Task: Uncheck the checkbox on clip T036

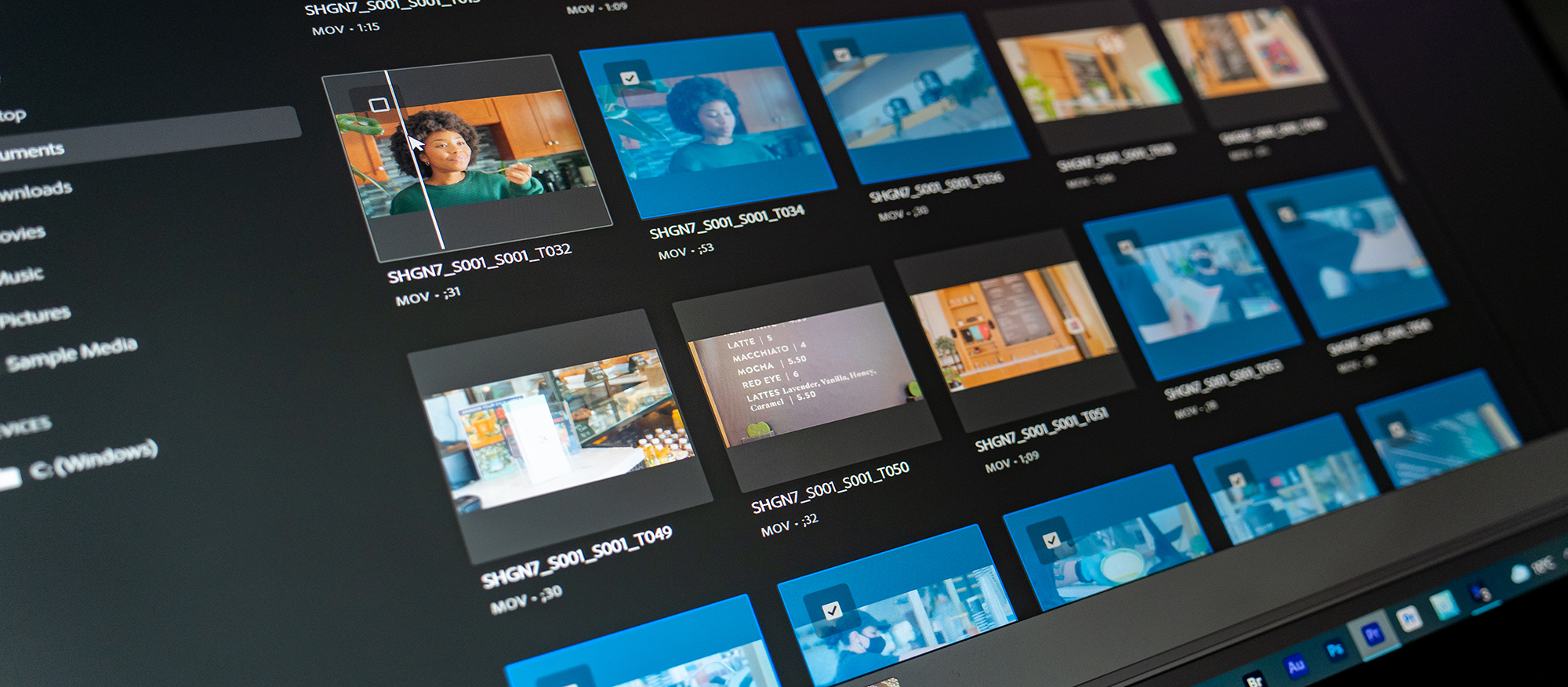Action: 841,54
